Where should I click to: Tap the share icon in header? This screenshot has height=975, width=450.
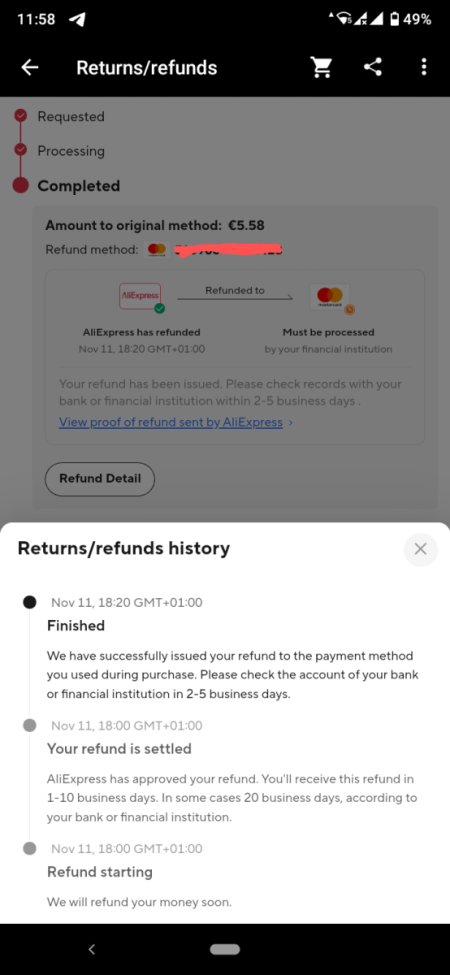(373, 67)
